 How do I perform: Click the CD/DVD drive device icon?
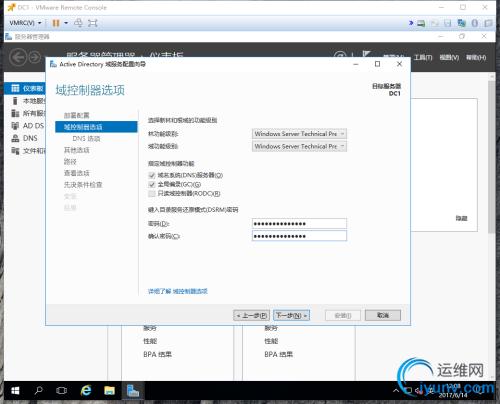pyautogui.click(x=435, y=23)
